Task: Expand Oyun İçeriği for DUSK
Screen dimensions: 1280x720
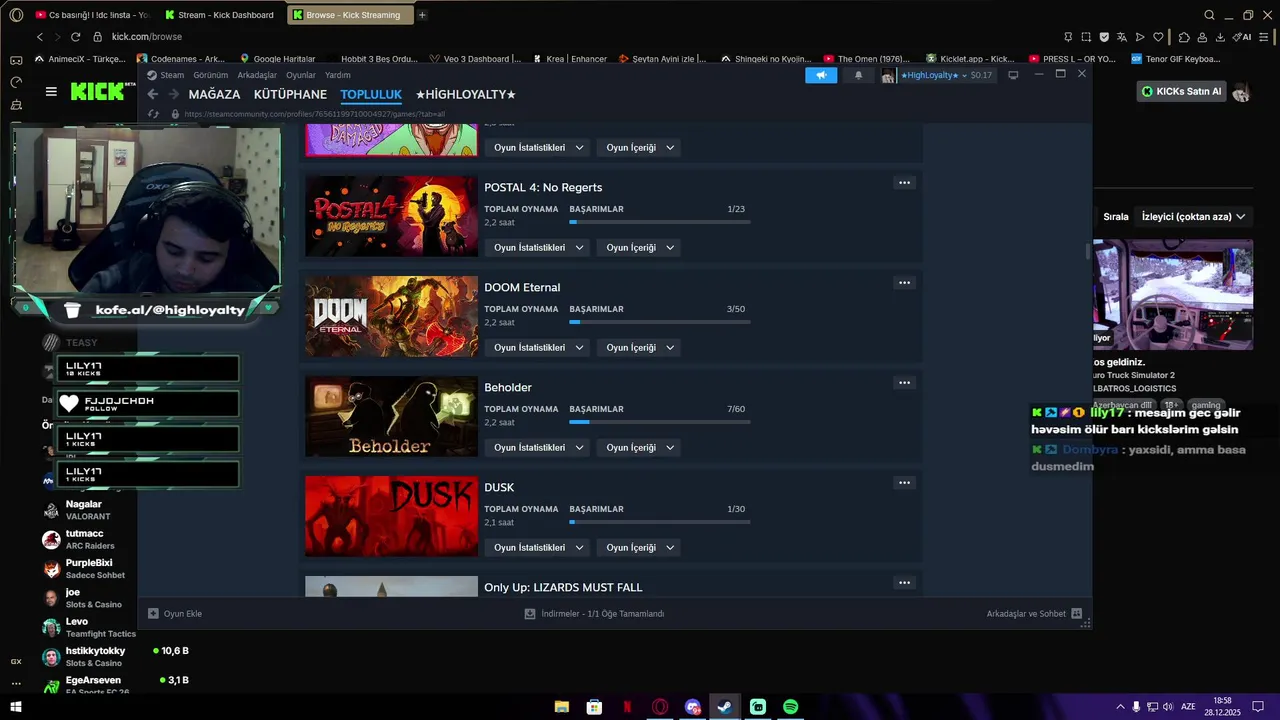Action: point(640,547)
